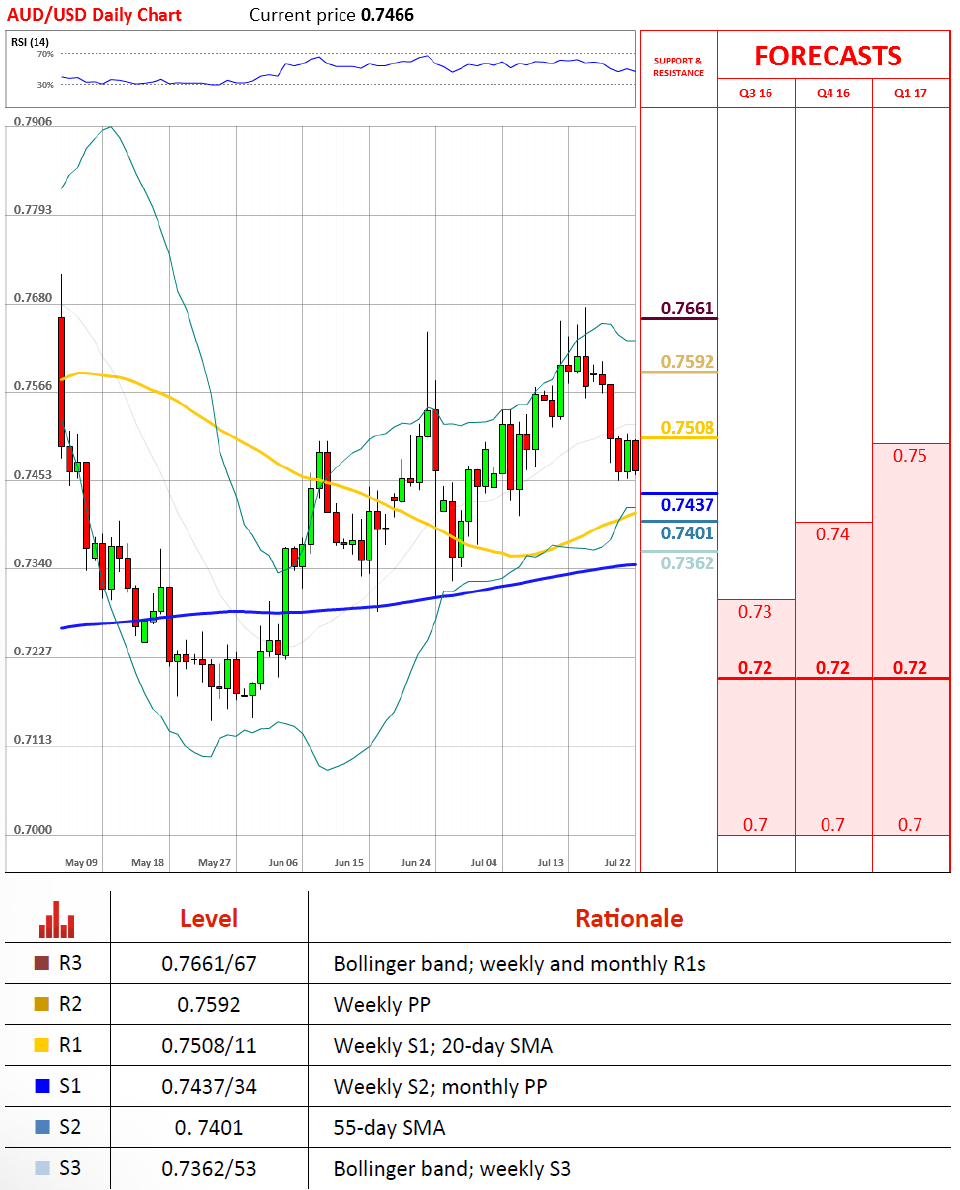Click the RSI (14) indicator label
Viewport: 960px width, 1190px height.
click(31, 41)
